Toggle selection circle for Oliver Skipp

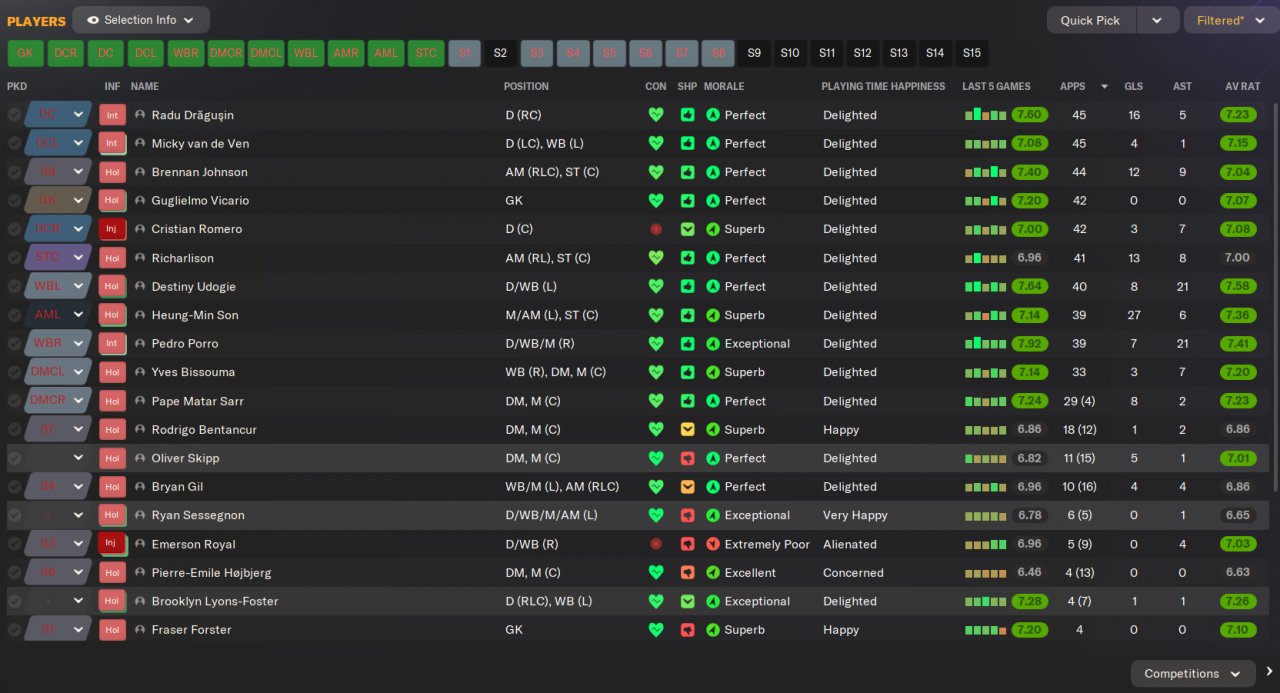14,458
